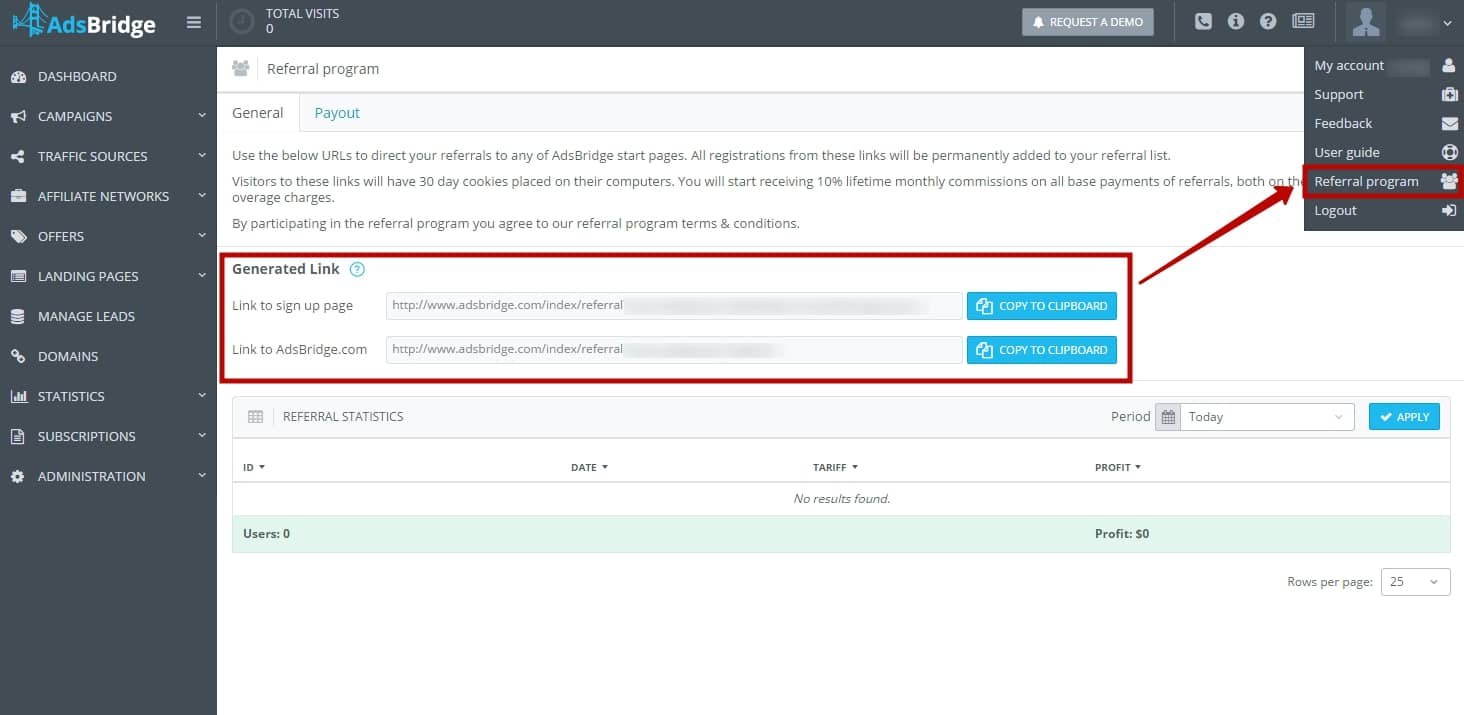
Task: Click the Total Visits clock icon
Action: [x=241, y=21]
